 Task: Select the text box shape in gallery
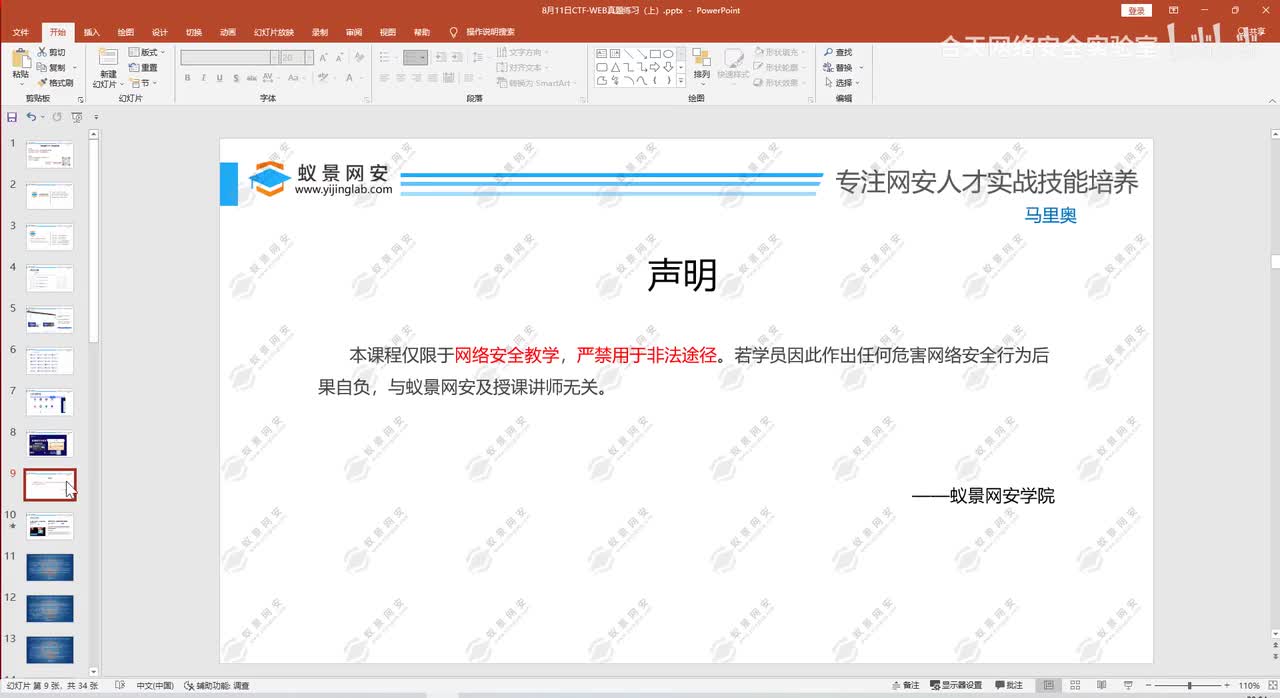click(602, 54)
